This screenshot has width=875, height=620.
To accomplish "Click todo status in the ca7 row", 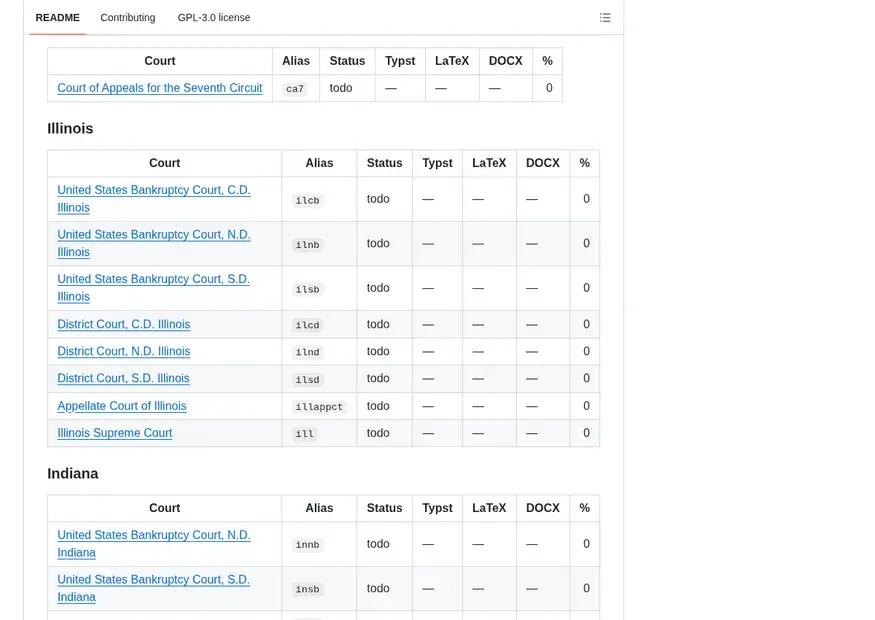I will coord(341,88).
